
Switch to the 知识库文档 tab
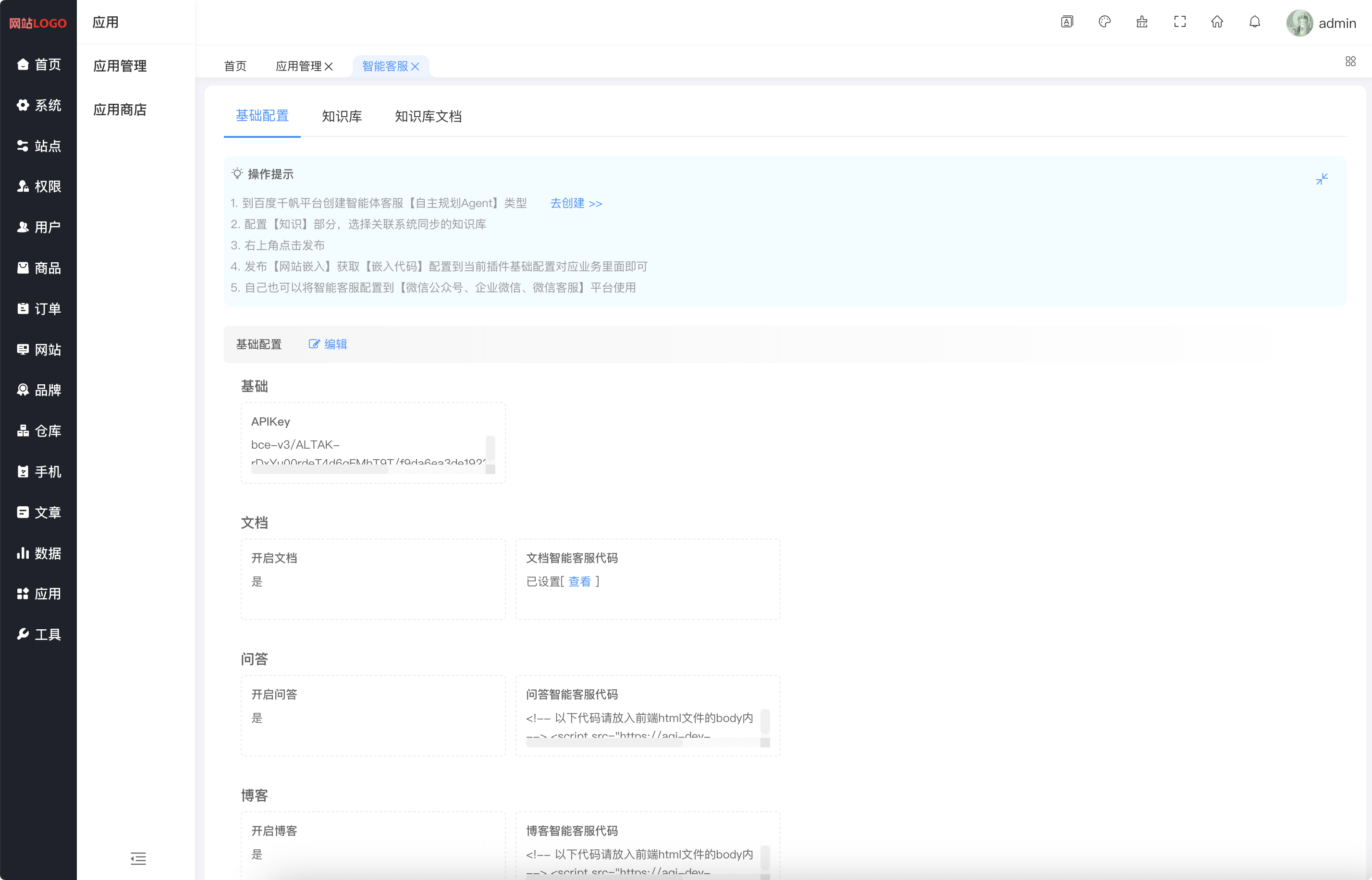click(428, 117)
